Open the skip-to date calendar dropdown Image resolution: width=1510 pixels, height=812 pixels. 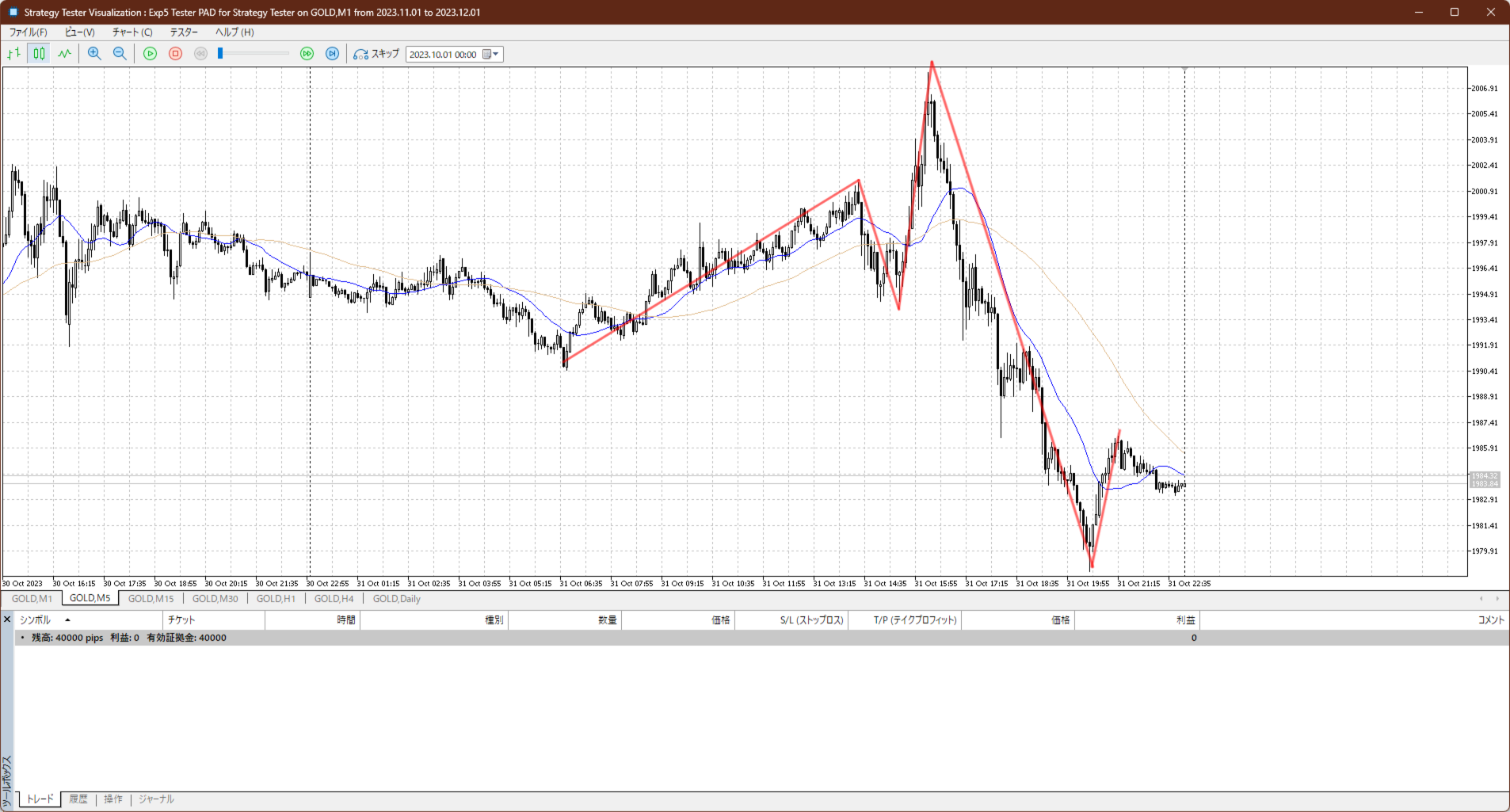tap(491, 55)
